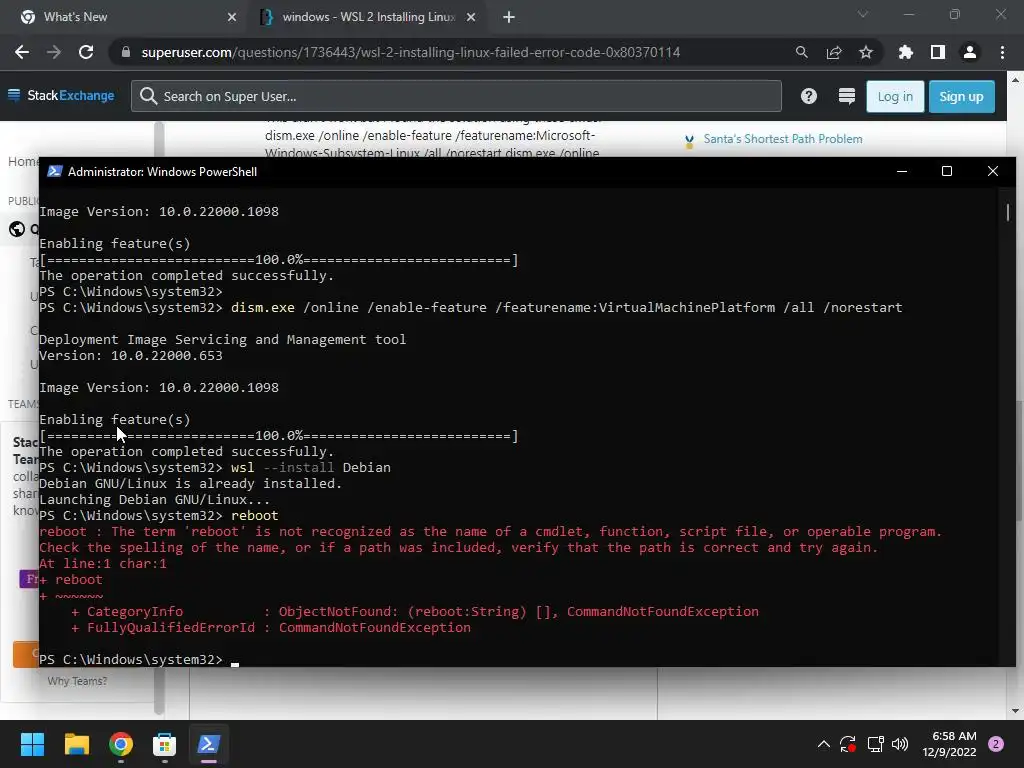Image resolution: width=1024 pixels, height=768 pixels.
Task: Show hidden system tray icons
Action: click(x=824, y=744)
